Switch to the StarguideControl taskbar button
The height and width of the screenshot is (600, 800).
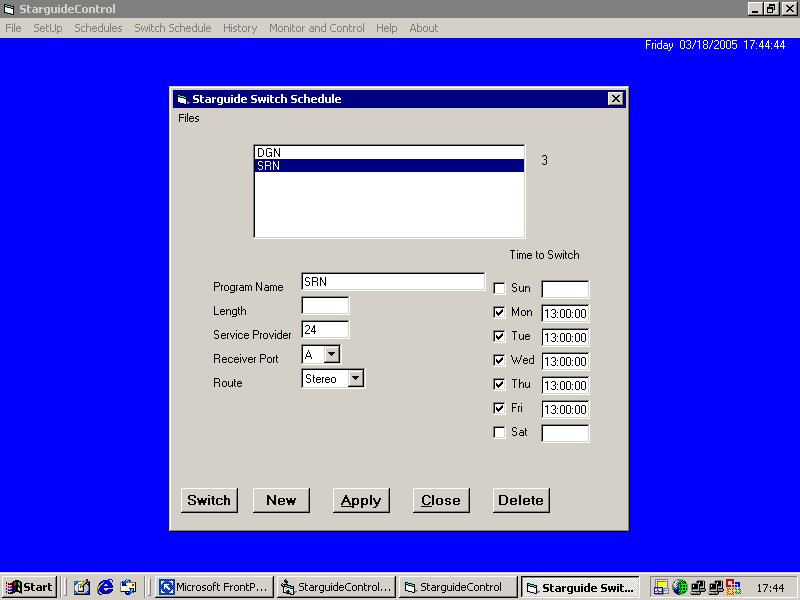458,587
